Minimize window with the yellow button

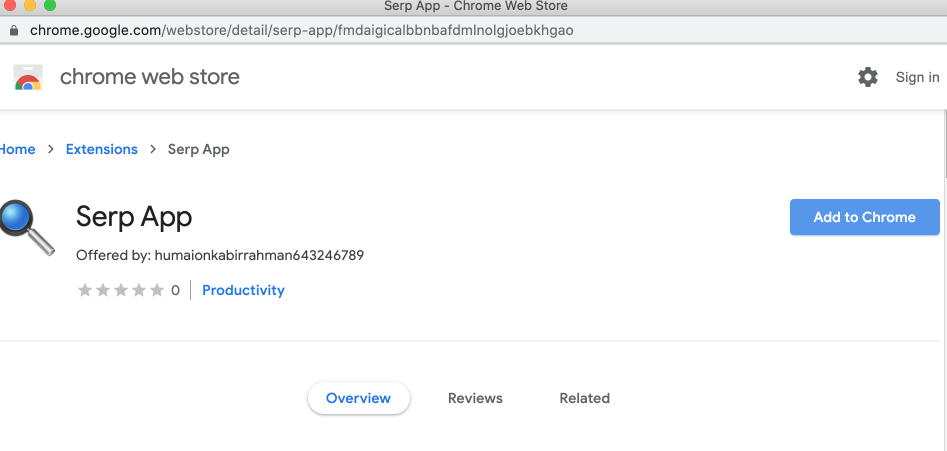click(x=28, y=6)
